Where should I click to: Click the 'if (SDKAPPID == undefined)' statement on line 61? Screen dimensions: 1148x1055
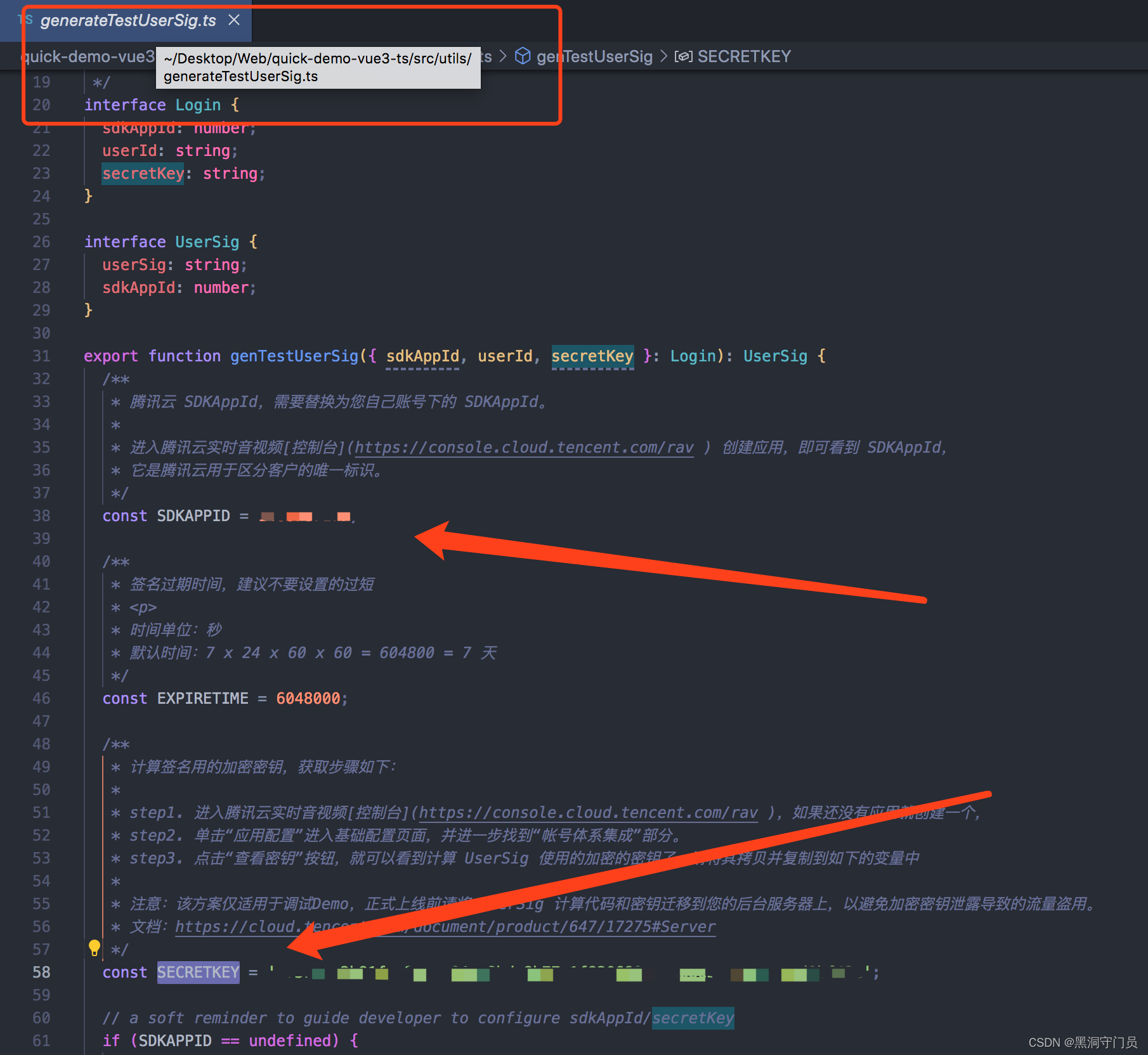click(x=230, y=1041)
